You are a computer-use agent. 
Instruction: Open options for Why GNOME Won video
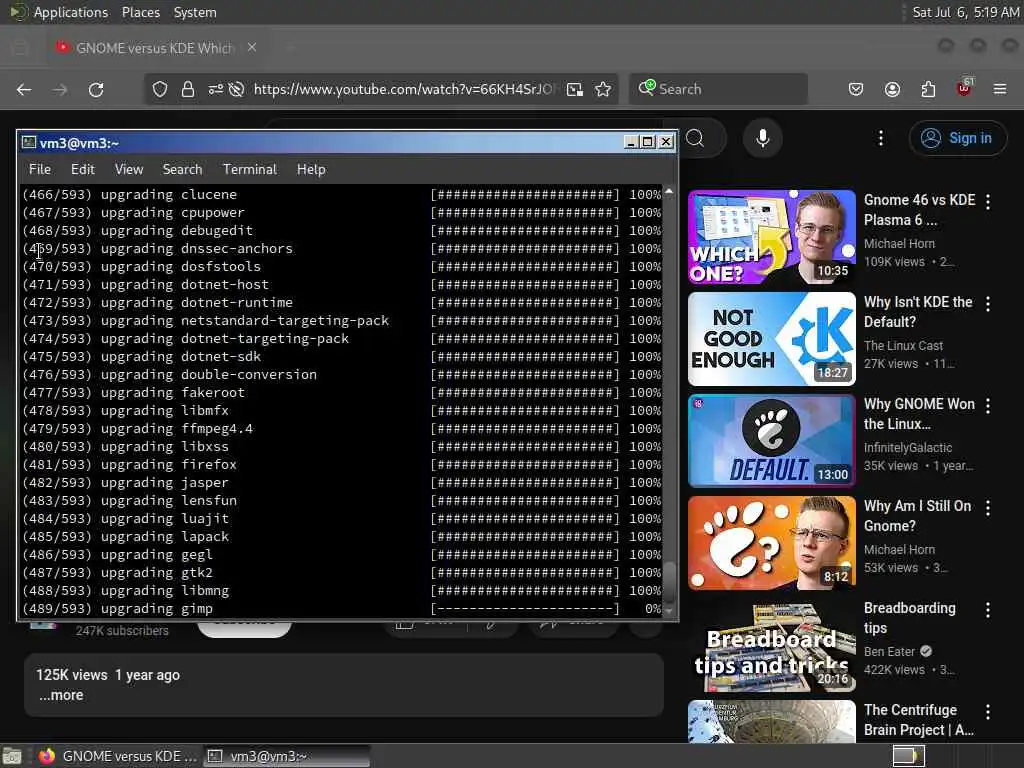pyautogui.click(x=987, y=406)
